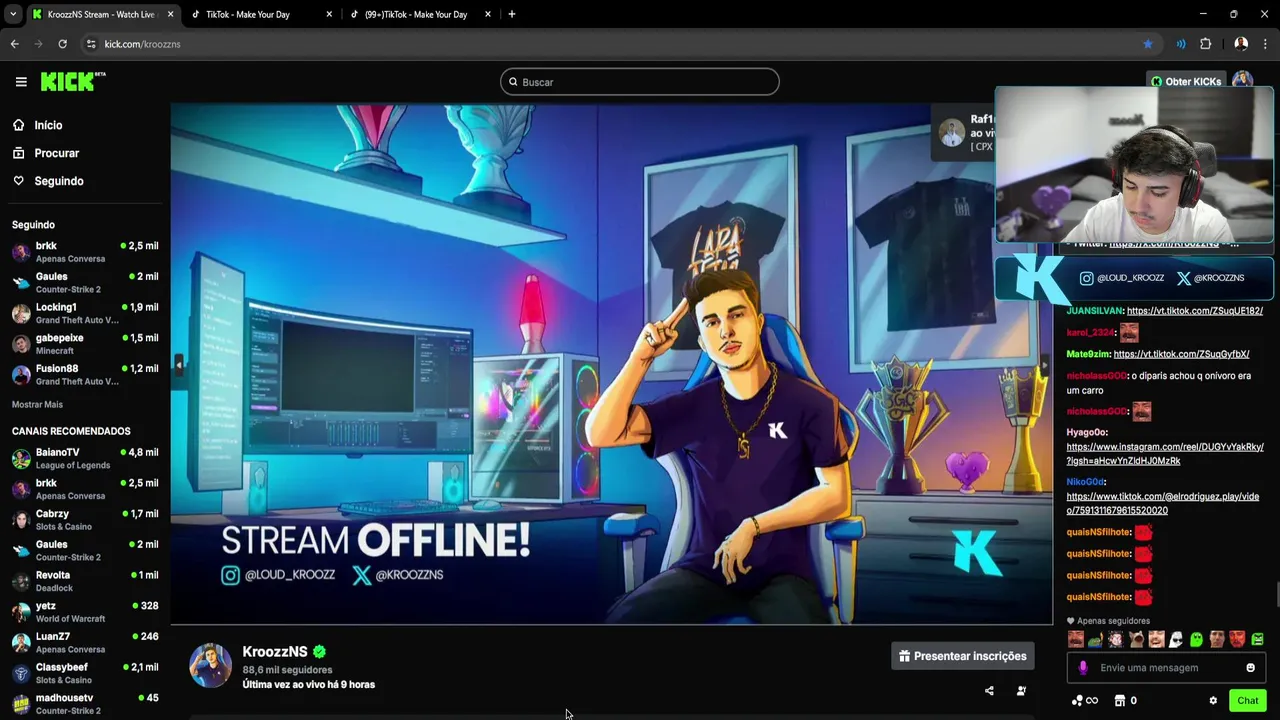This screenshot has height=720, width=1280.
Task: Switch to KroozzNS Stream browser tab
Action: pos(104,14)
